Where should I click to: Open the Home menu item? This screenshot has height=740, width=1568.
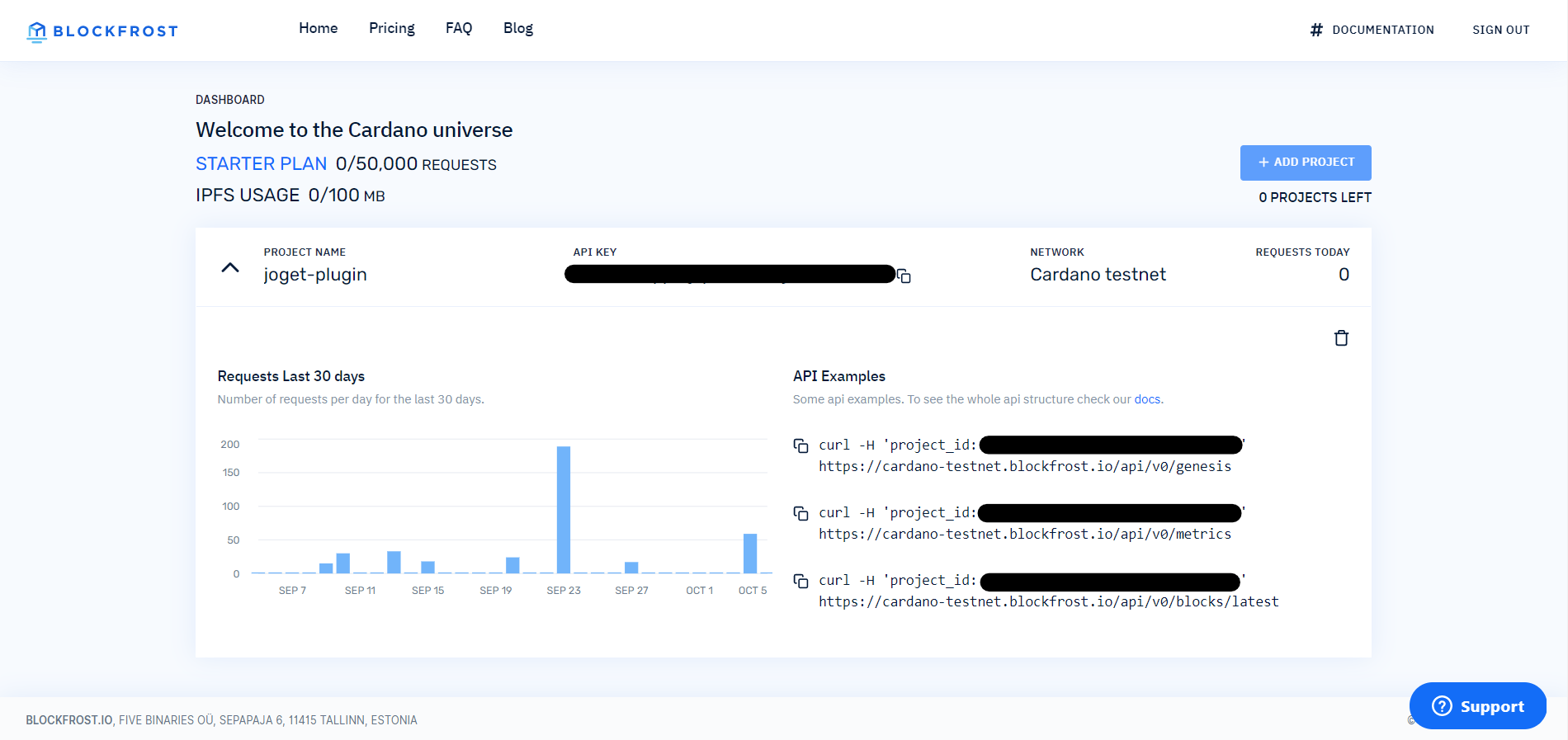[x=318, y=28]
